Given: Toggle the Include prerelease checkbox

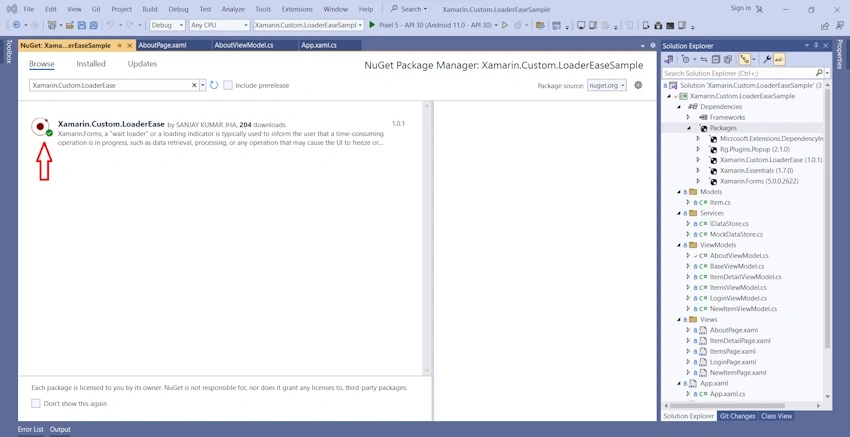Looking at the screenshot, I should point(228,85).
